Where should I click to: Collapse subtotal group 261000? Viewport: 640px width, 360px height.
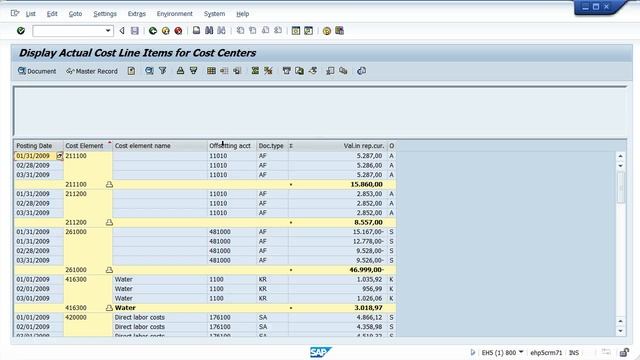(109, 270)
